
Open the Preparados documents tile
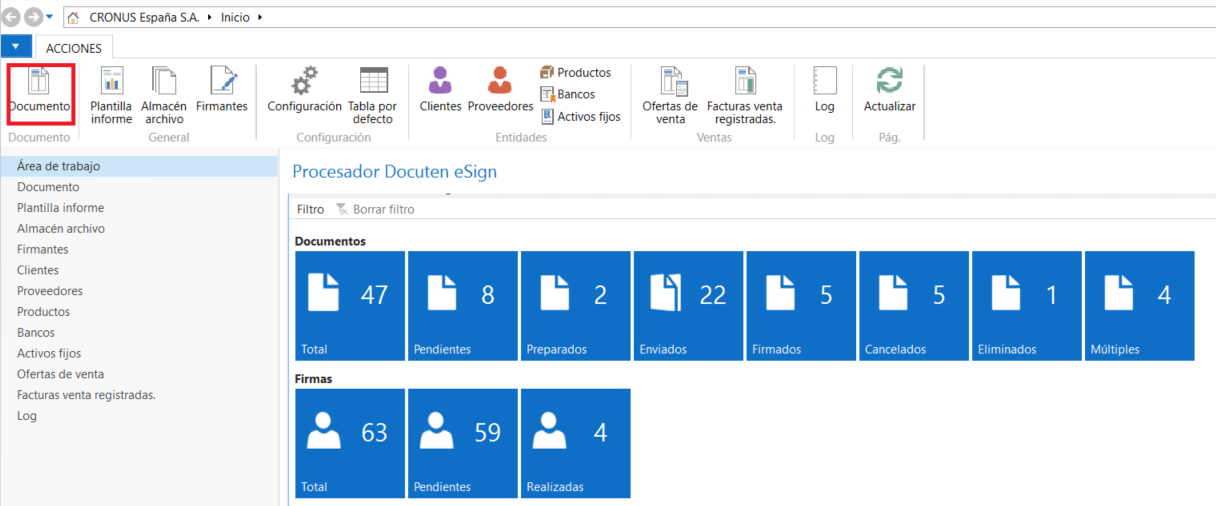[x=576, y=306]
